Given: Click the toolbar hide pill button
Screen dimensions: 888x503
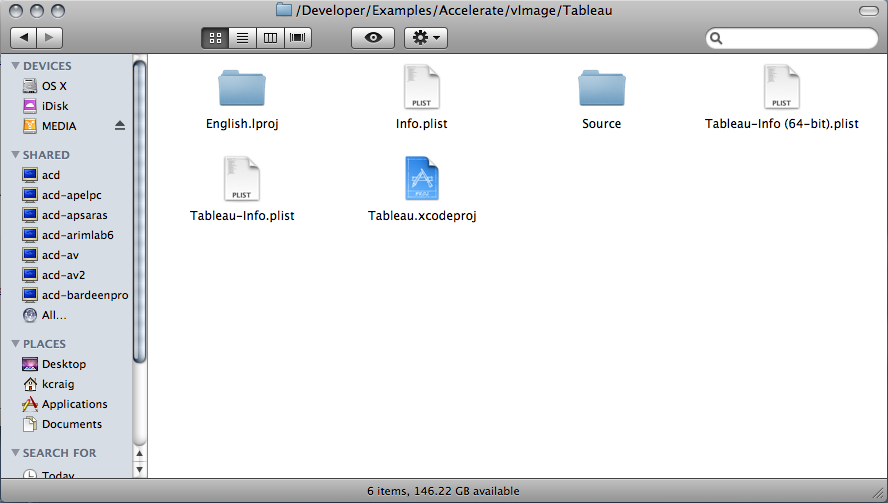Looking at the screenshot, I should coord(868,11).
